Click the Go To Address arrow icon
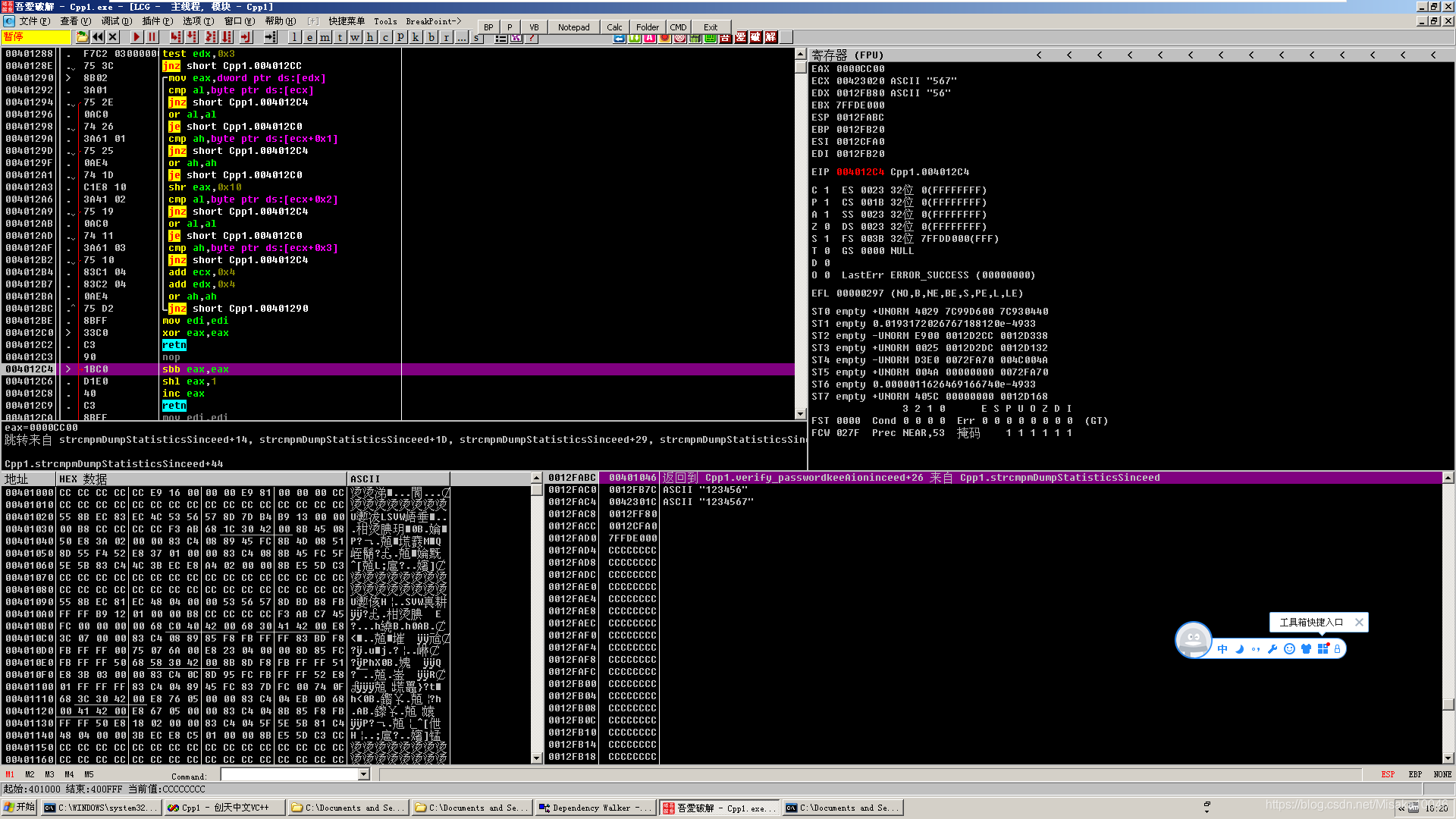This screenshot has width=1456, height=819. (x=270, y=36)
